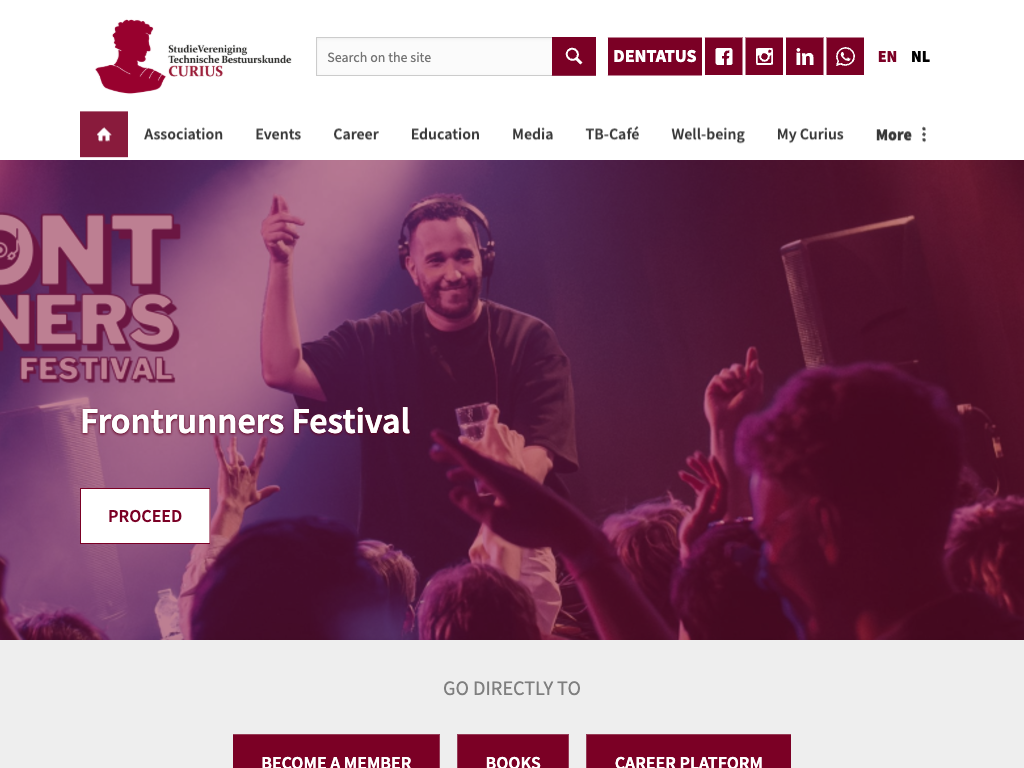Open the Association menu

click(184, 135)
